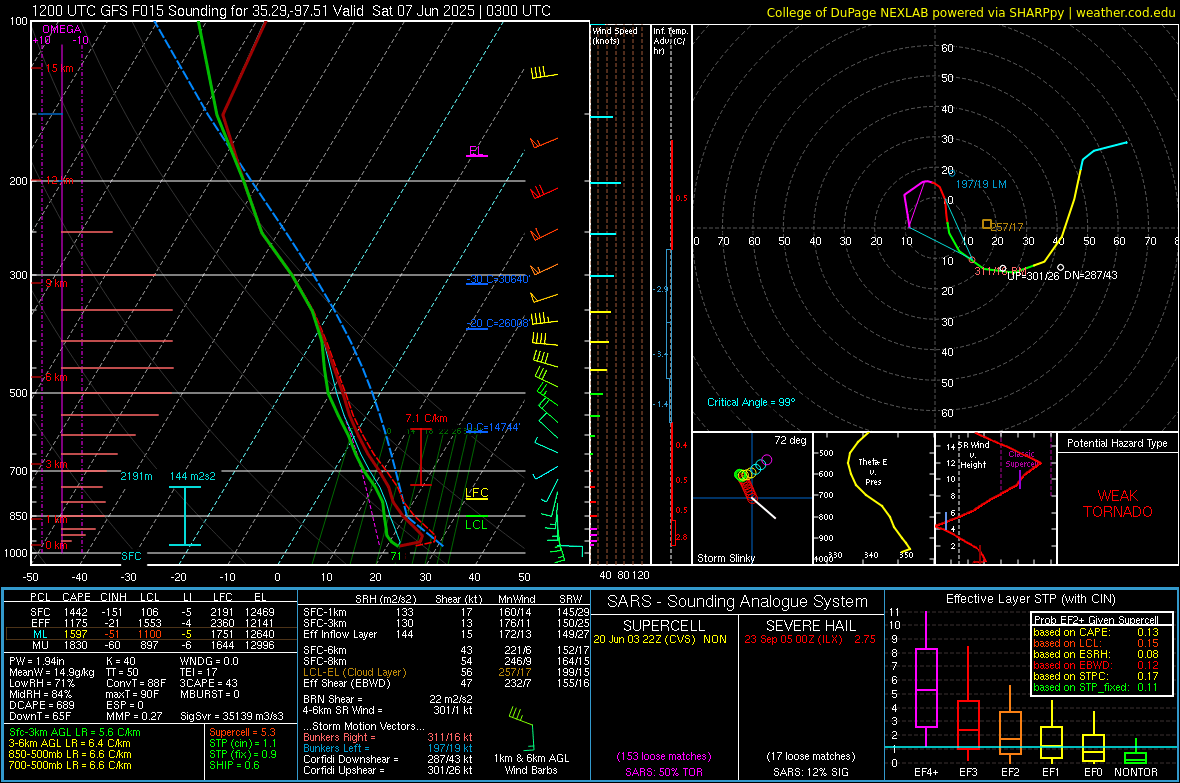Click the magenta EL marker on the skew-T
This screenshot has height=783, width=1180.
pyautogui.click(x=476, y=151)
